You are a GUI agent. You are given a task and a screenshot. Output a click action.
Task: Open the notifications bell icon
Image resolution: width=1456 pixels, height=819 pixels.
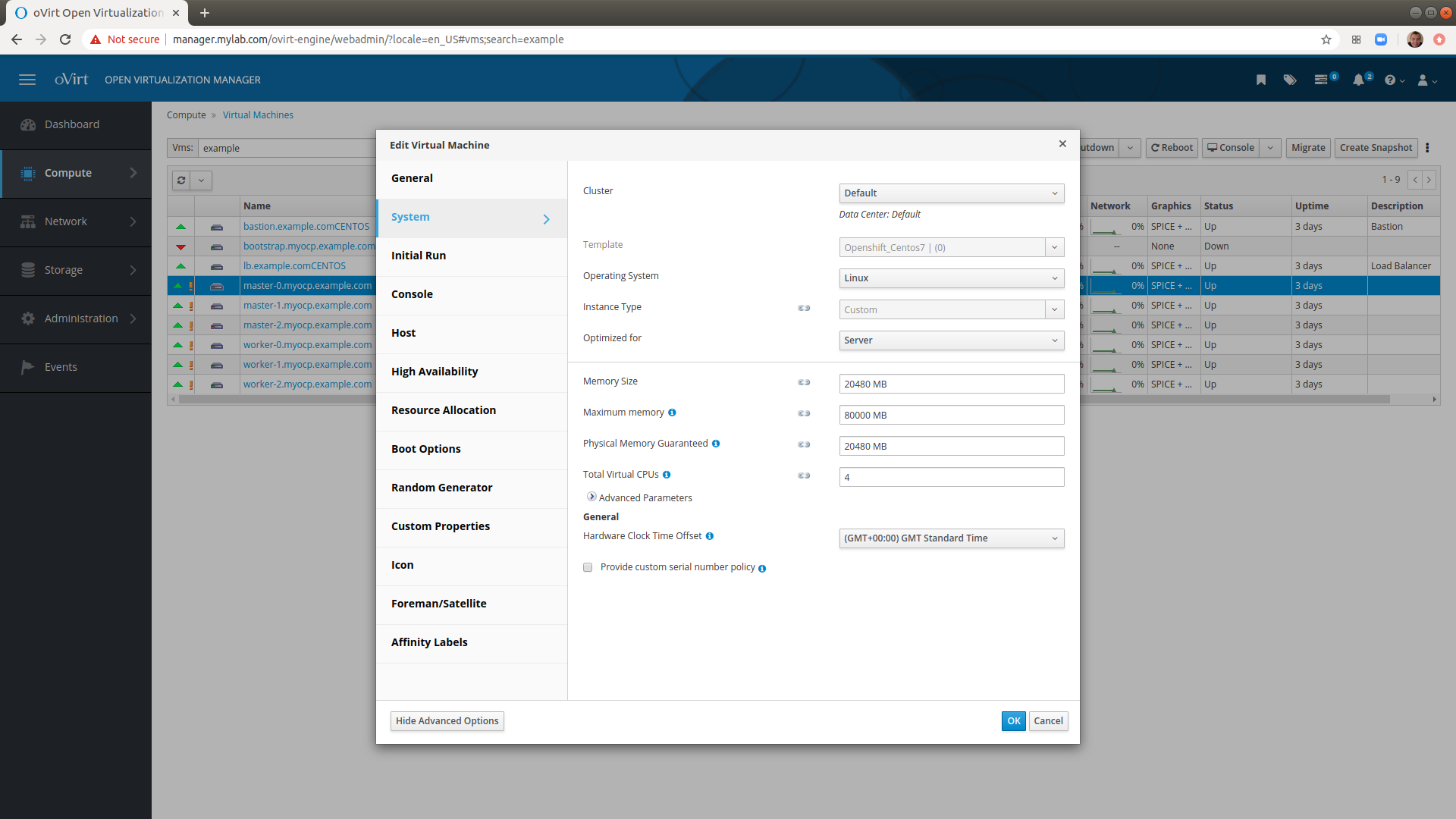point(1358,80)
